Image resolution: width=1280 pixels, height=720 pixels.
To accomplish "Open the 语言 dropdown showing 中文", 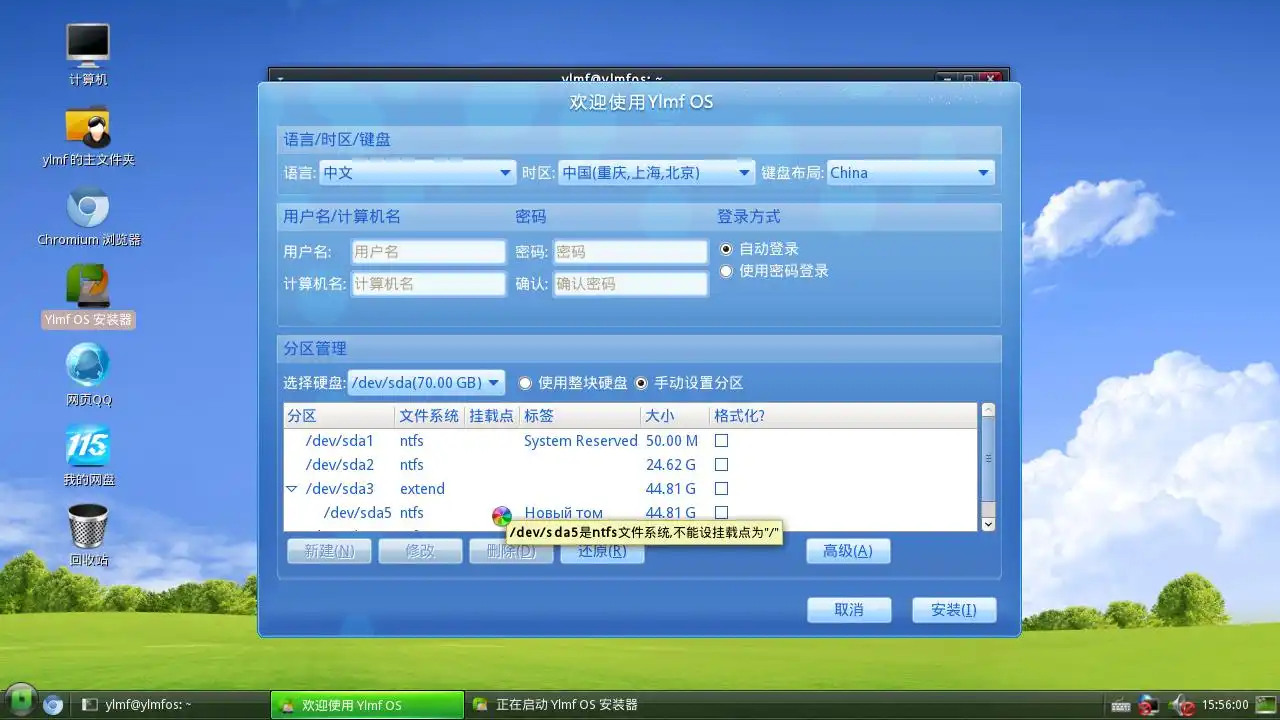I will 417,173.
